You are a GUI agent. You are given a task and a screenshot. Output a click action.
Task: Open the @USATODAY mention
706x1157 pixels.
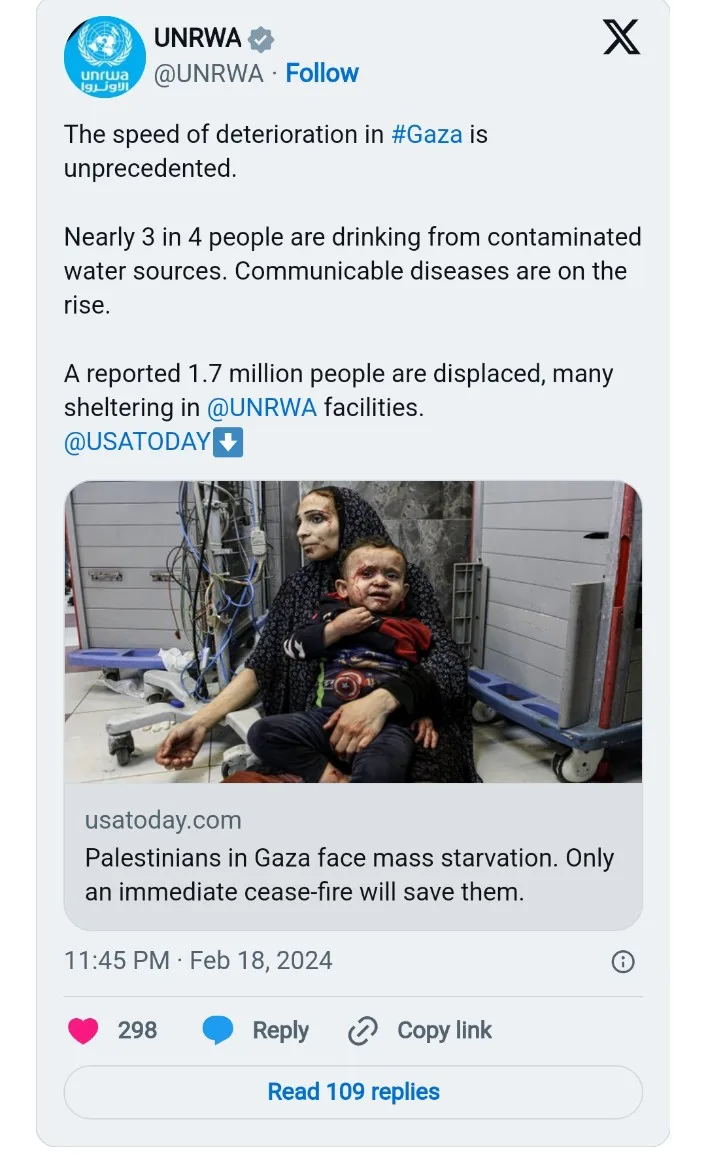pyautogui.click(x=137, y=442)
